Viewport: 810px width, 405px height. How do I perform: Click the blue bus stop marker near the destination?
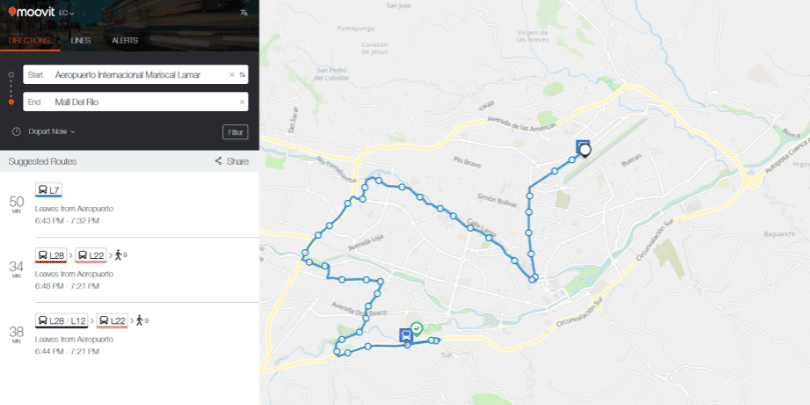(406, 335)
